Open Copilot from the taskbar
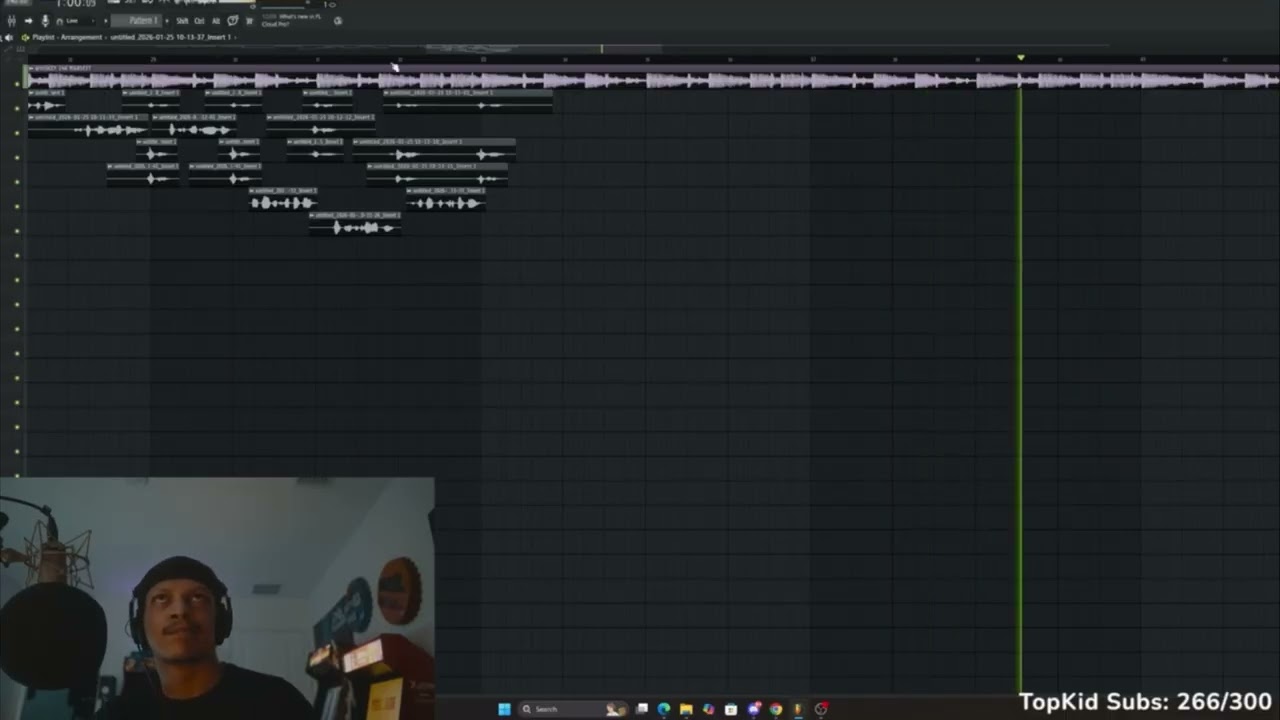Screen dimensions: 1280x720 (709, 709)
